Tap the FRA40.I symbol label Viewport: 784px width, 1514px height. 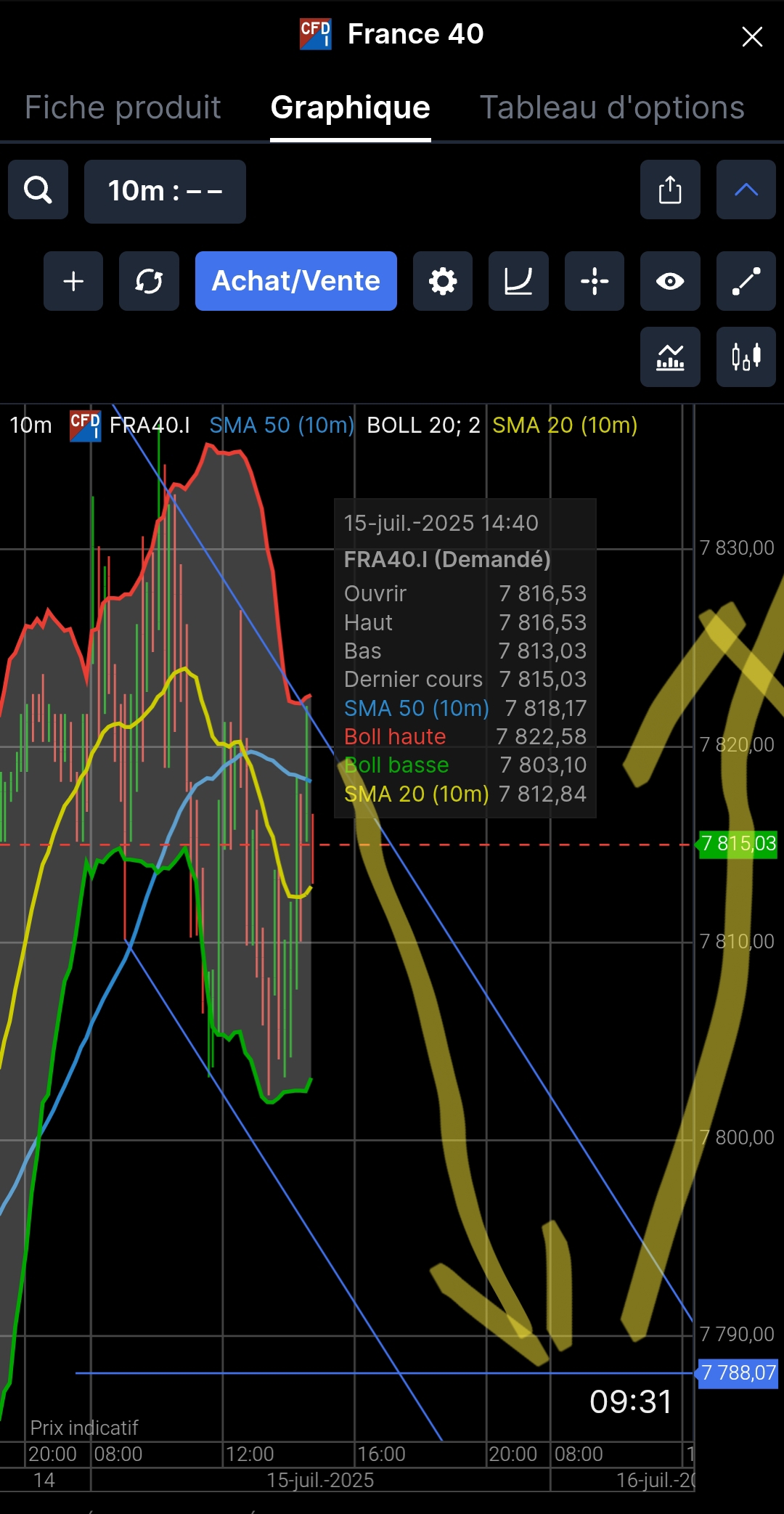coord(150,425)
